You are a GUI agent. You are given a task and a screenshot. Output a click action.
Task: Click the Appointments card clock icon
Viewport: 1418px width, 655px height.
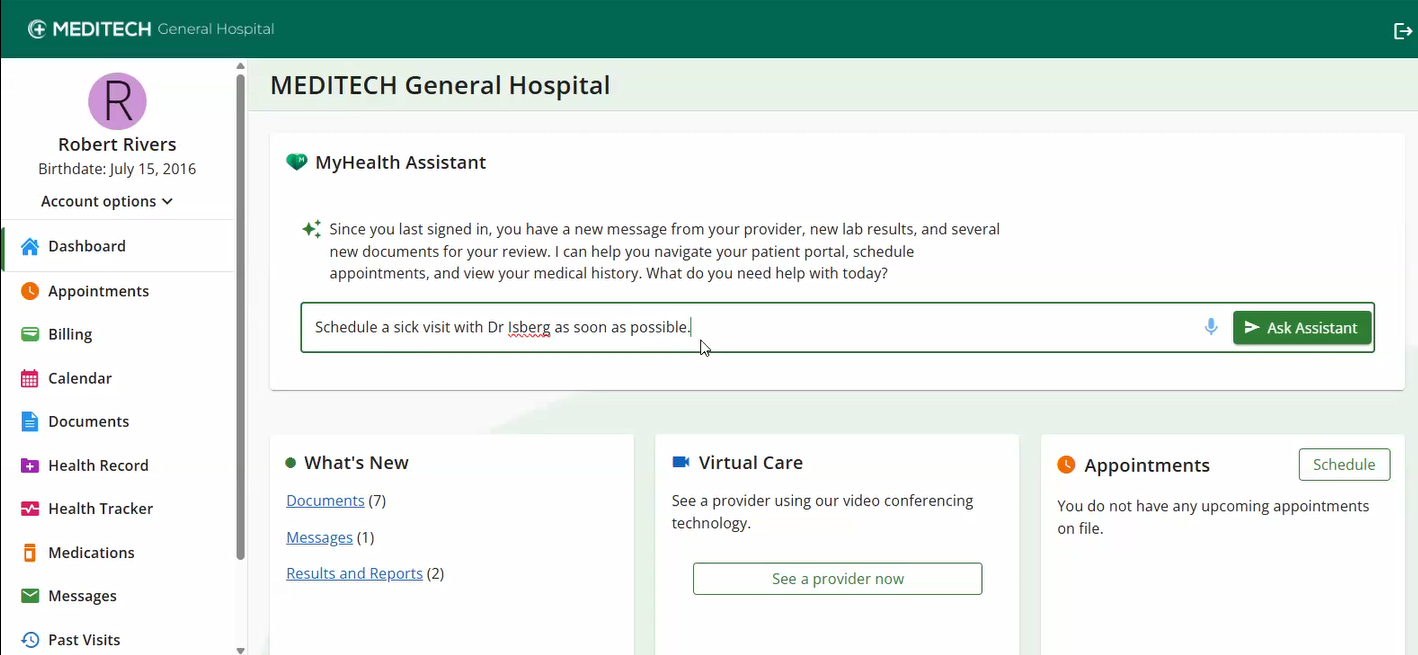[1066, 464]
